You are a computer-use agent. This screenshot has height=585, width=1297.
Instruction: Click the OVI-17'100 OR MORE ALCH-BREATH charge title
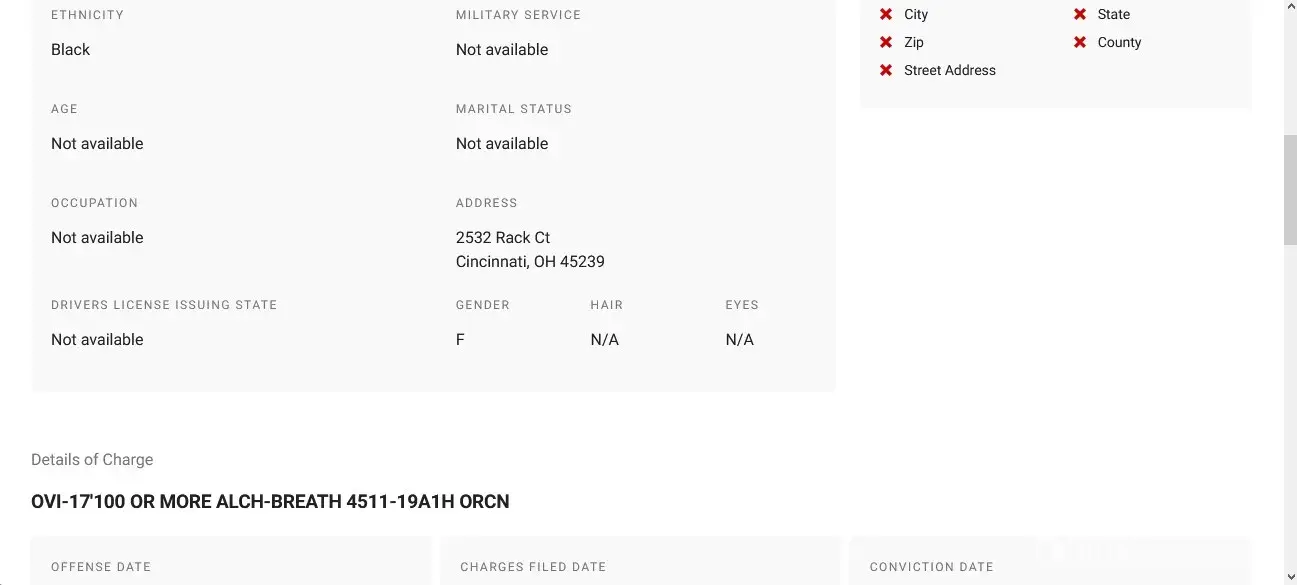pos(270,501)
